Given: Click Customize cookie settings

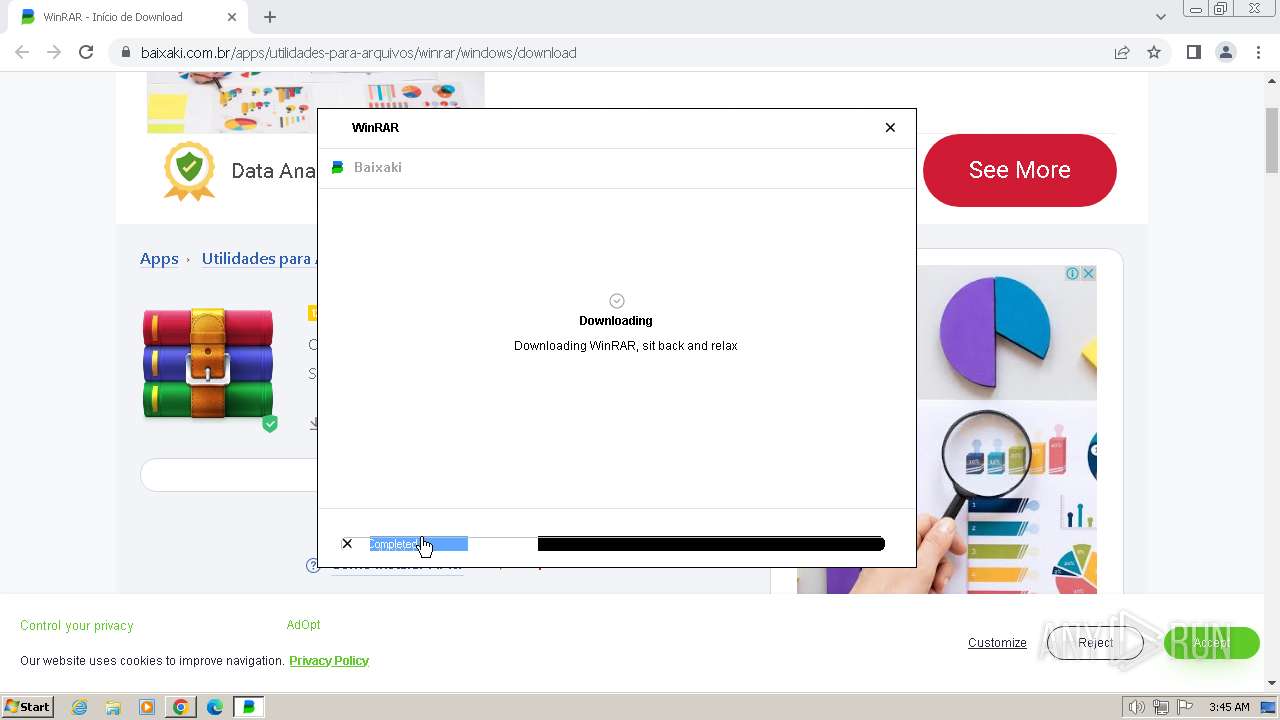Looking at the screenshot, I should pos(997,643).
